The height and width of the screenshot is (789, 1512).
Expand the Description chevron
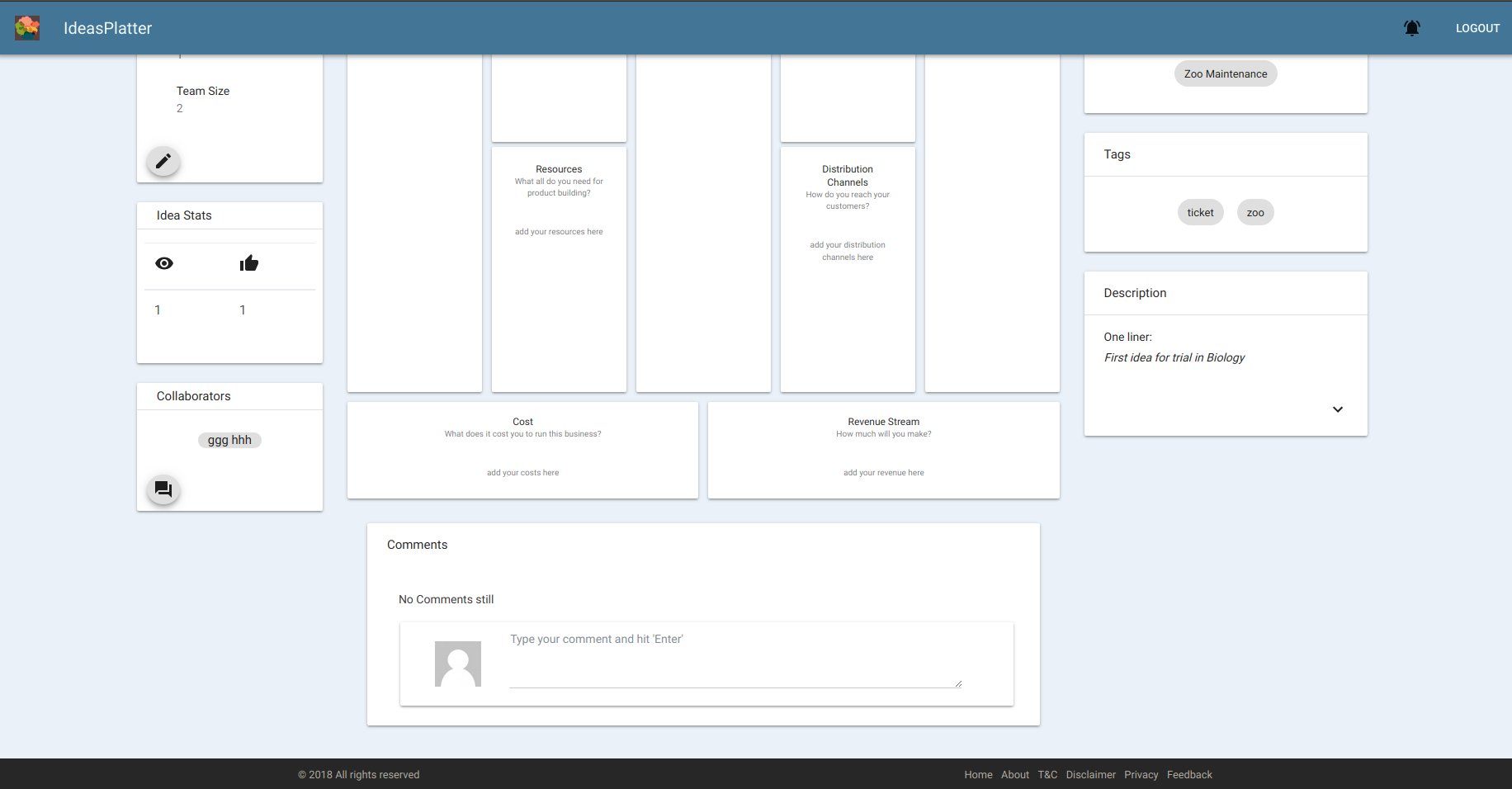pyautogui.click(x=1338, y=409)
